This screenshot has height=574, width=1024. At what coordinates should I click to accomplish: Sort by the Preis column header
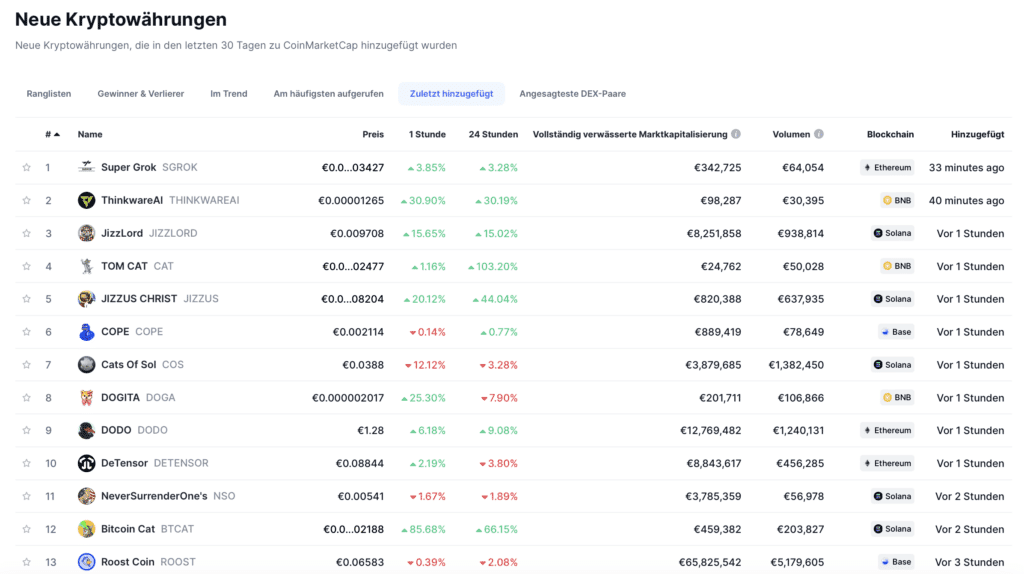pos(372,134)
